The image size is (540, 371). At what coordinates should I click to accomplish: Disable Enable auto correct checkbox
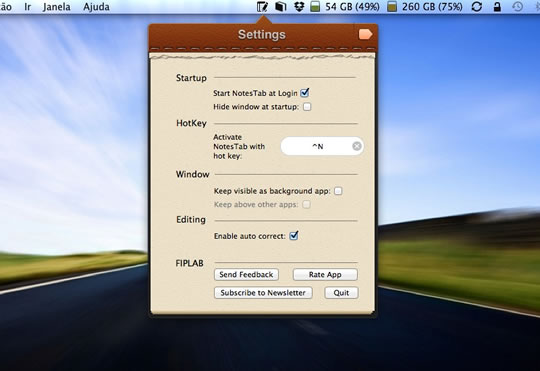point(294,236)
